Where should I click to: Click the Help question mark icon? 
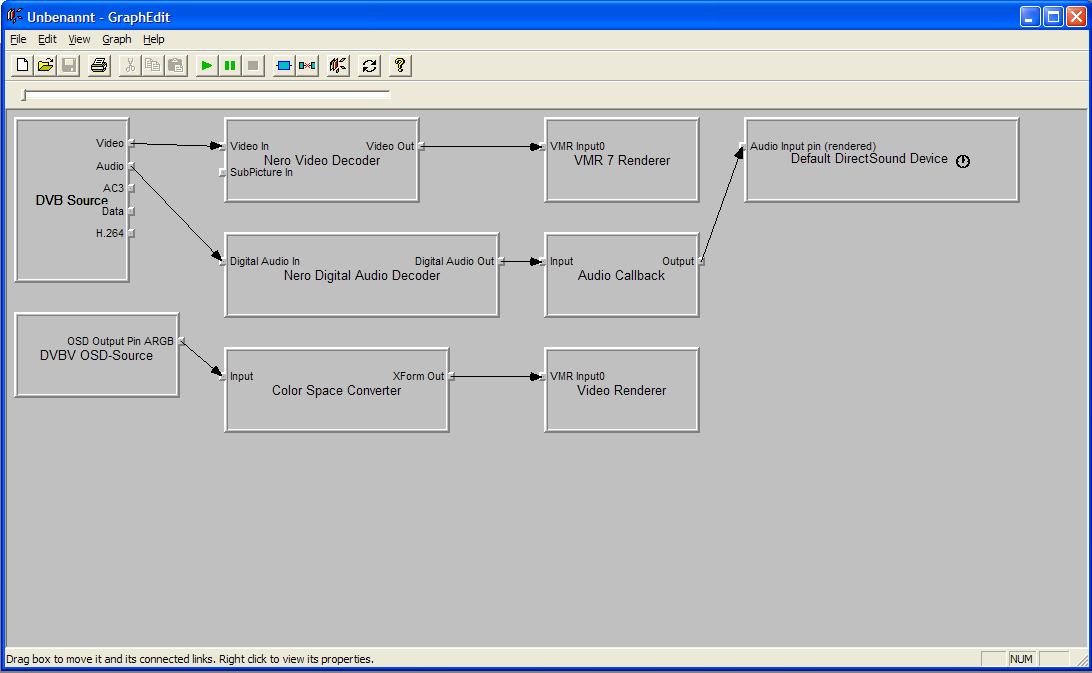click(x=400, y=66)
